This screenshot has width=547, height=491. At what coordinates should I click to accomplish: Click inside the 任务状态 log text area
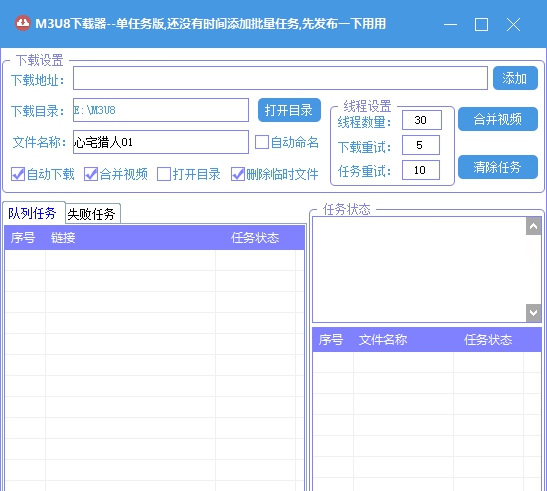click(419, 269)
